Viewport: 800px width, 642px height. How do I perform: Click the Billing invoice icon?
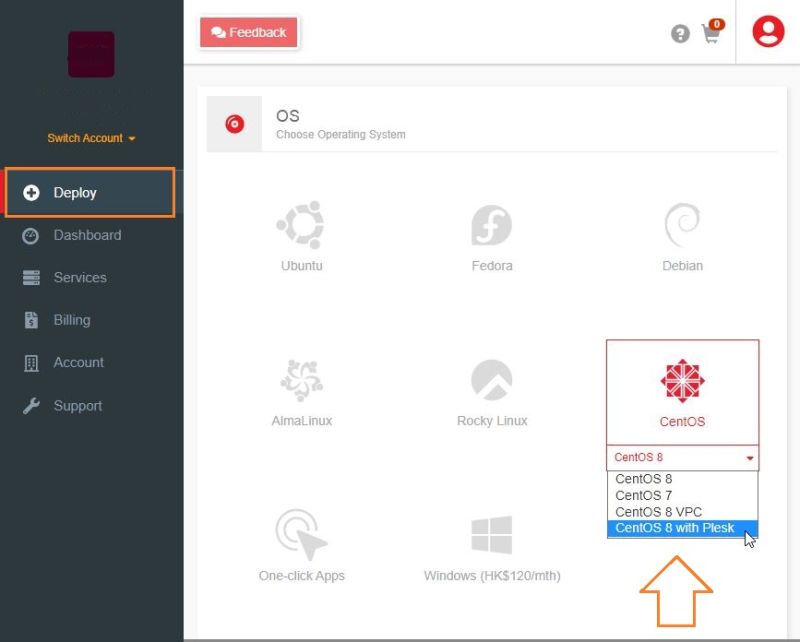(x=31, y=320)
